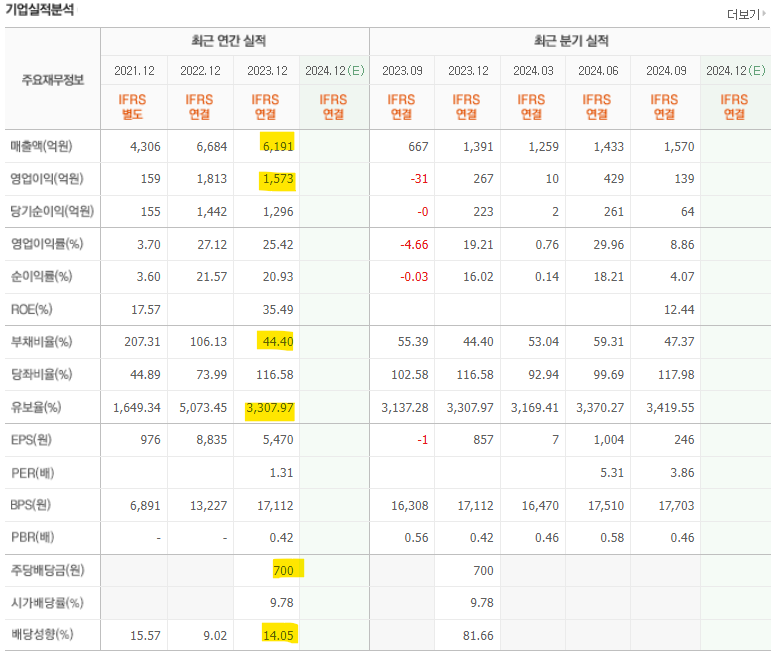
Task: Click the 4,306 sales value for 2021.12
Action: (145, 146)
